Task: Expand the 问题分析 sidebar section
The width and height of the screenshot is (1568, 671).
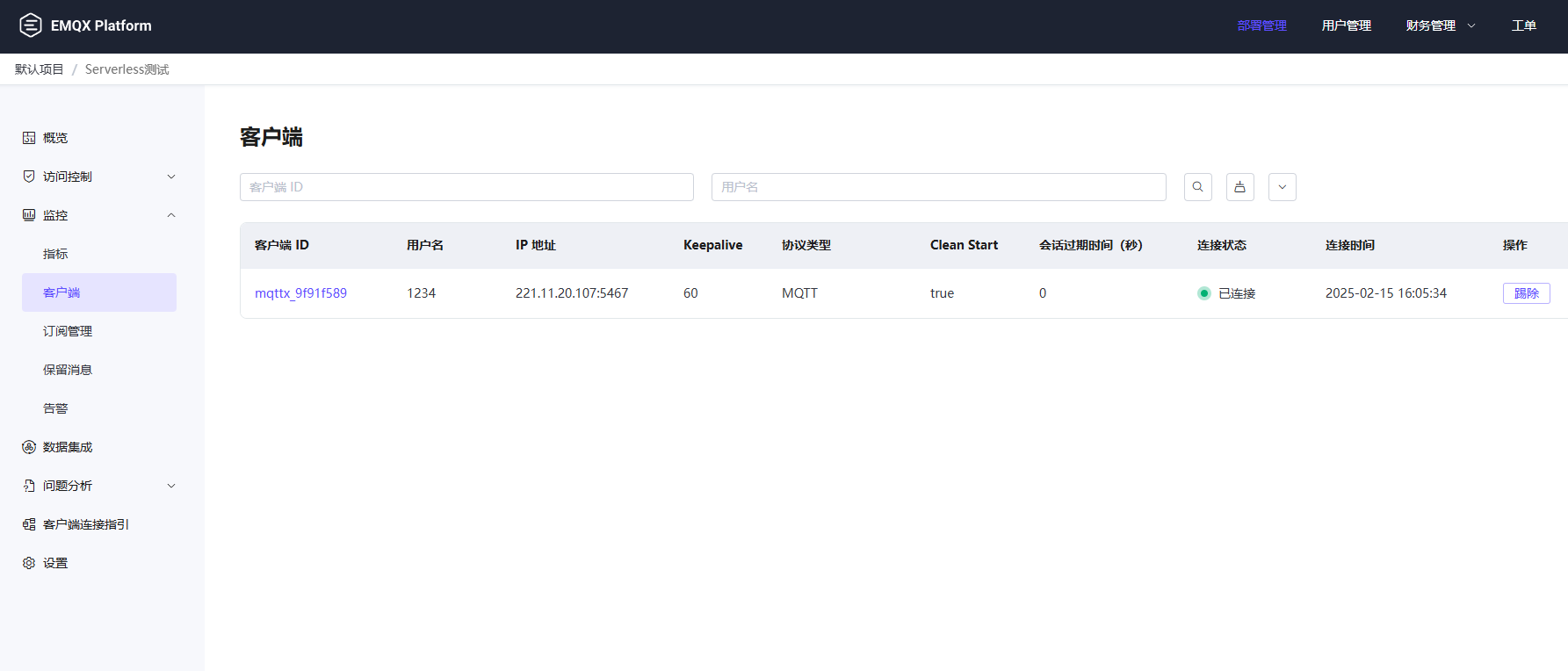Action: [x=98, y=486]
